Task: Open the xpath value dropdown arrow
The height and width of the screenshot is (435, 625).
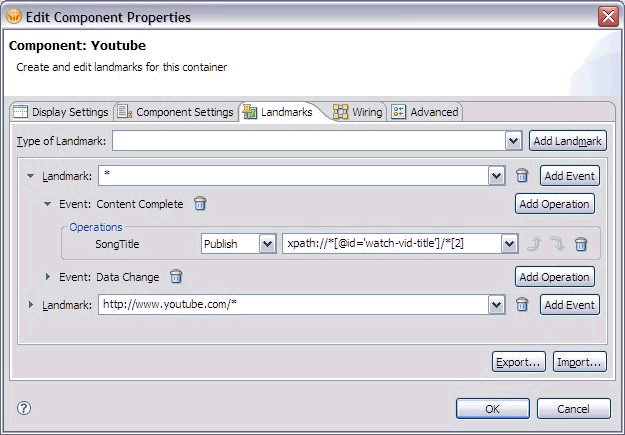Action: pos(509,244)
